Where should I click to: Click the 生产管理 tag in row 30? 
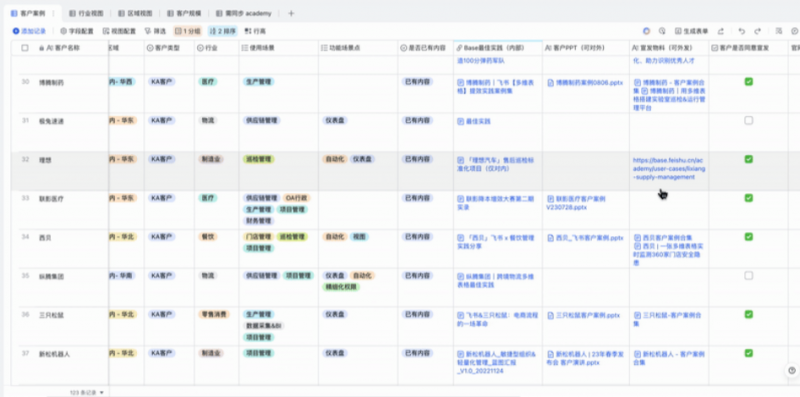pyautogui.click(x=258, y=82)
